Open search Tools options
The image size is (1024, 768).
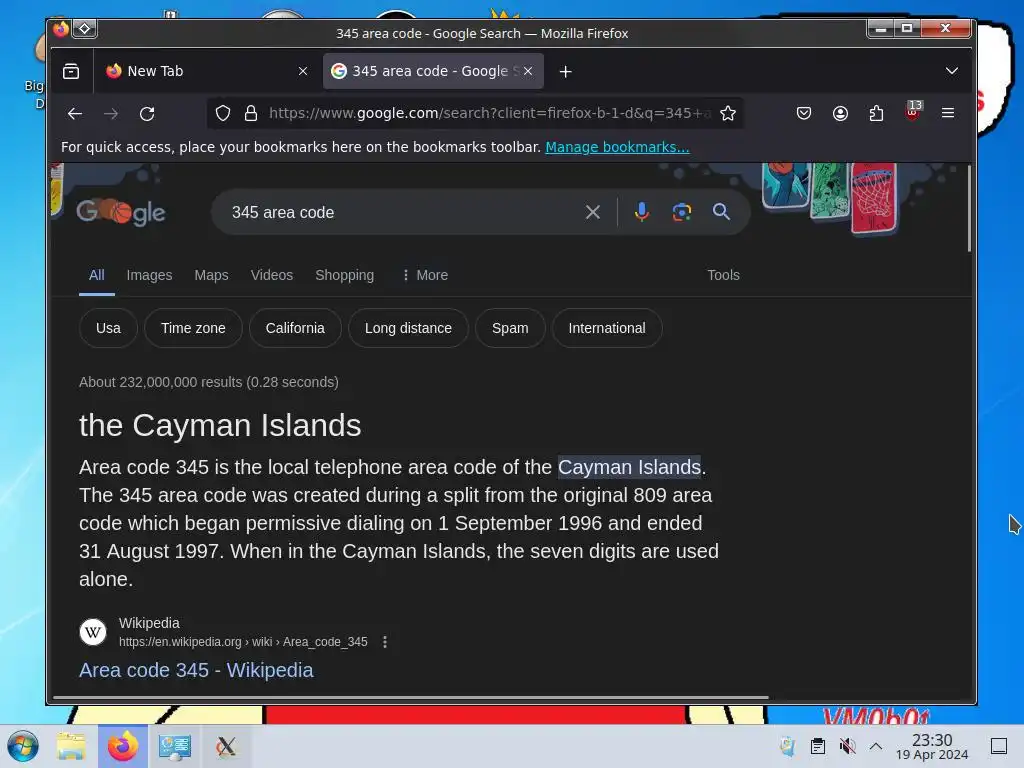(x=724, y=276)
